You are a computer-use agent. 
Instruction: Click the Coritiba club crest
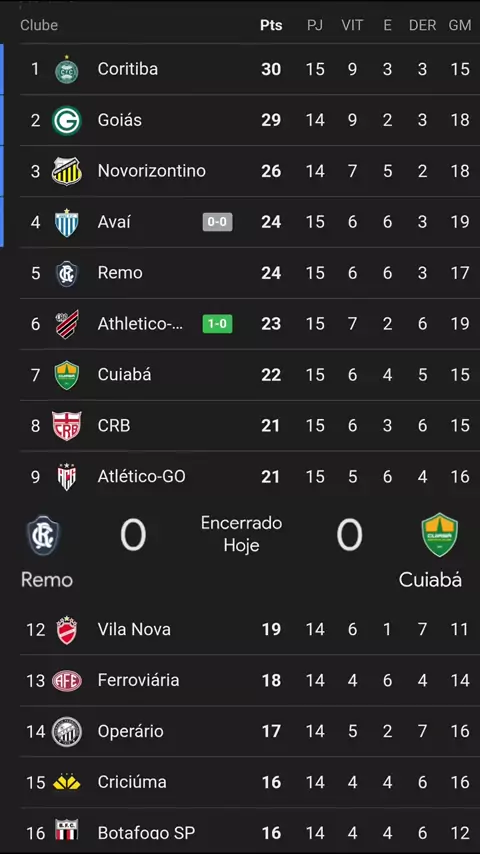click(66, 70)
